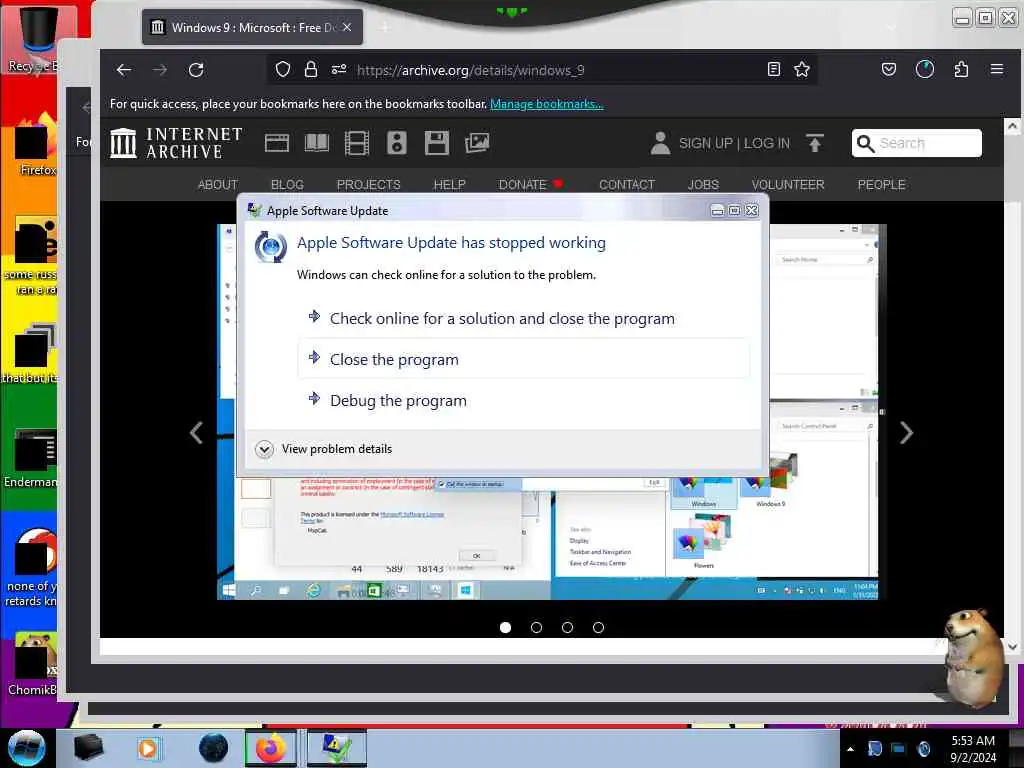Open the DONATE nav item

[522, 185]
